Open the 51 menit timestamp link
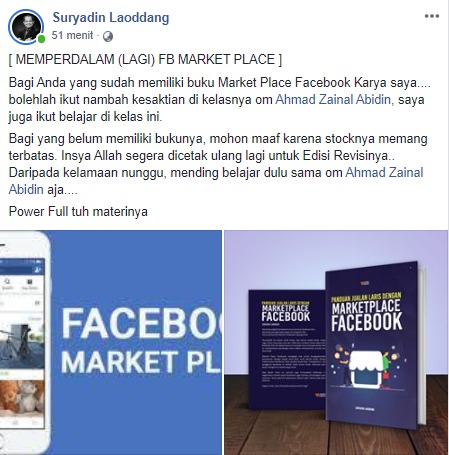The image size is (449, 455). click(x=72, y=35)
